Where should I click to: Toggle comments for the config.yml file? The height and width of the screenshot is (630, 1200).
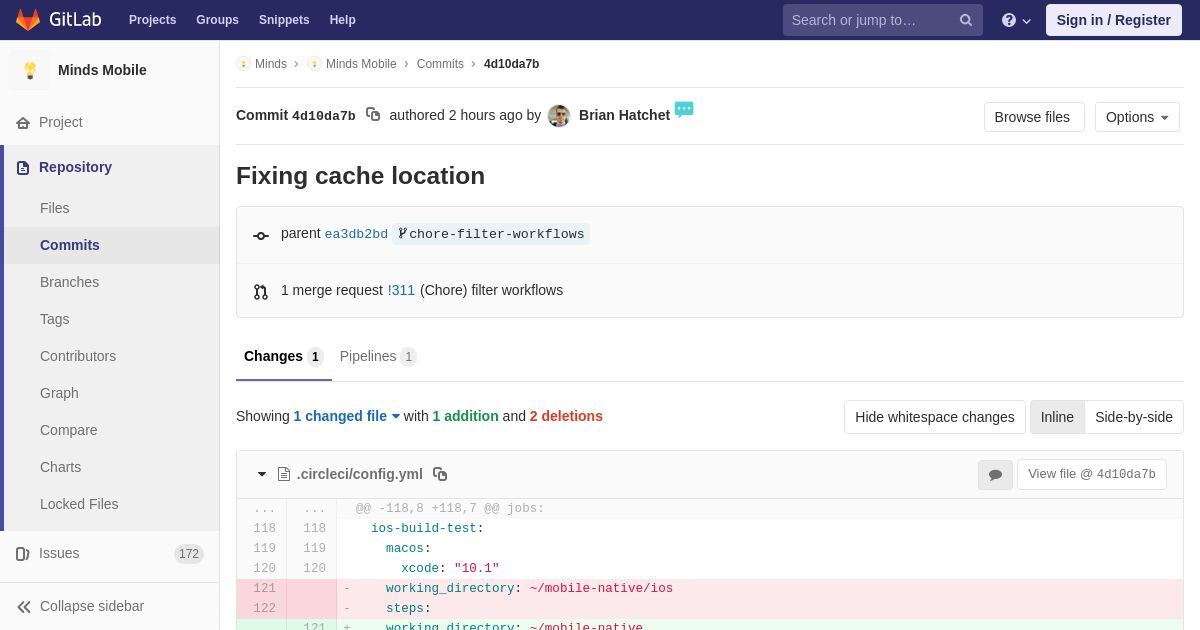pyautogui.click(x=995, y=475)
